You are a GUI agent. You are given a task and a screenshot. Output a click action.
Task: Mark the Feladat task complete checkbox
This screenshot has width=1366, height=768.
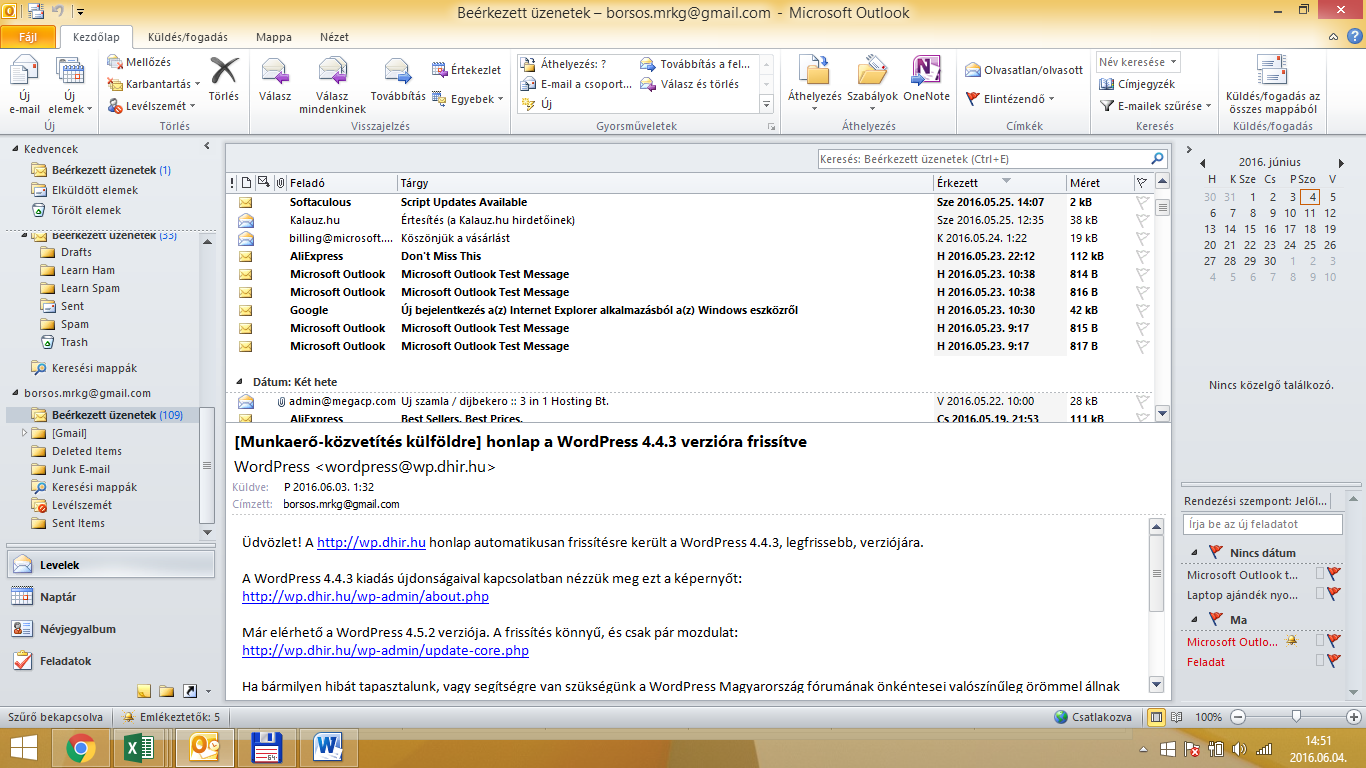pos(1320,661)
